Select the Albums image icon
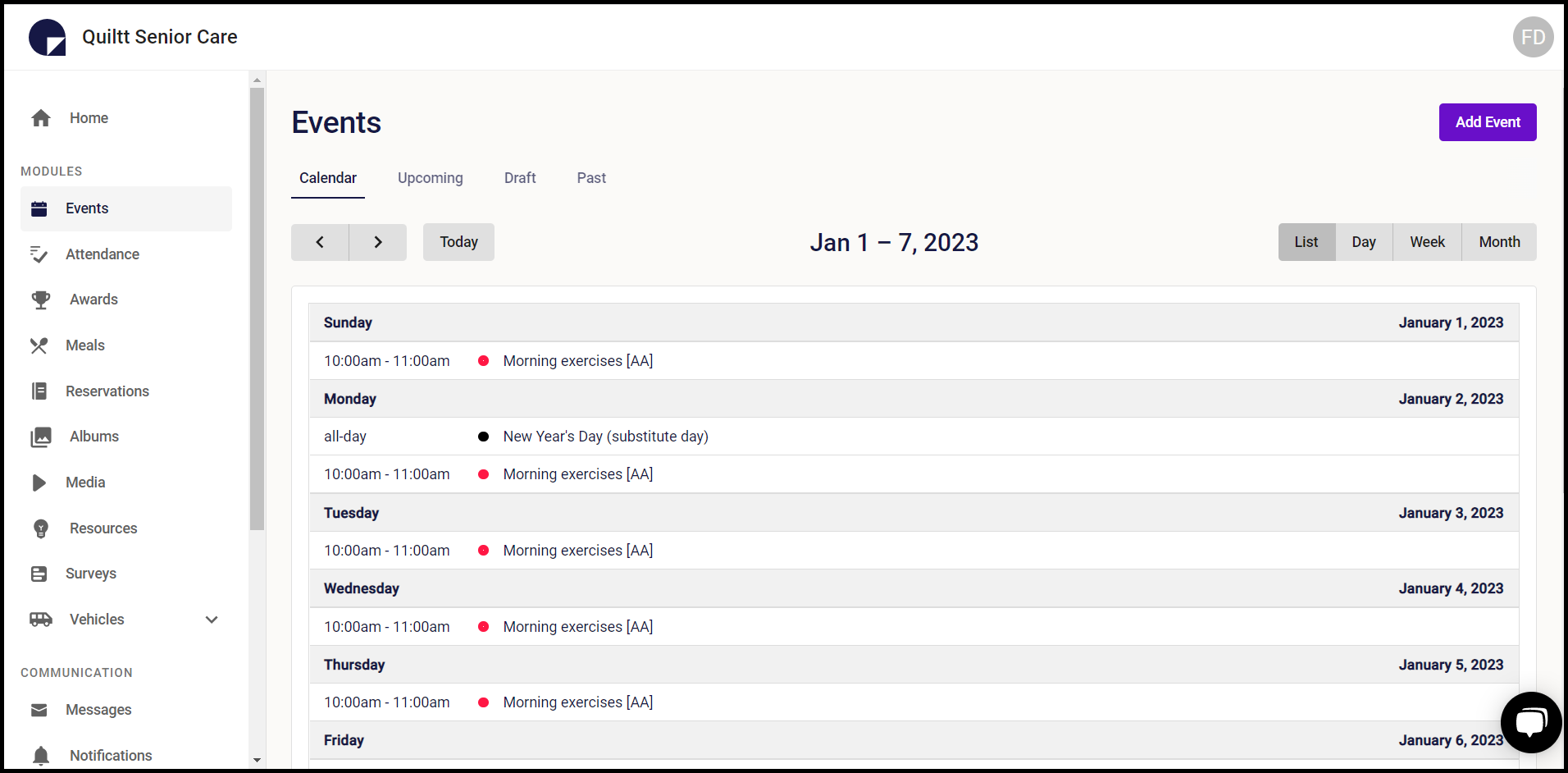The width and height of the screenshot is (1568, 773). (x=39, y=437)
